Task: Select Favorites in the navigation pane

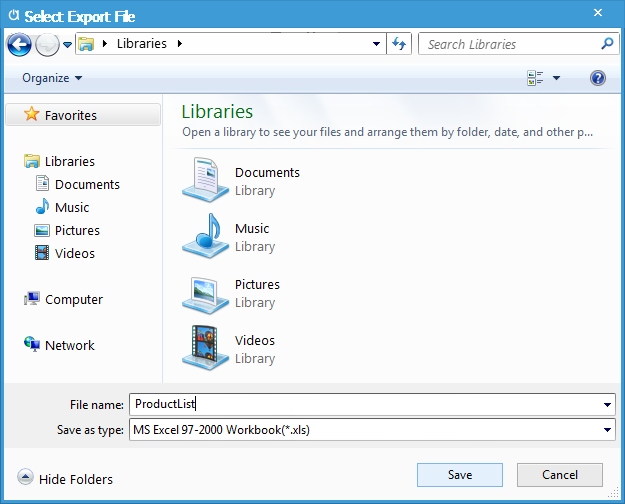Action: 83,115
